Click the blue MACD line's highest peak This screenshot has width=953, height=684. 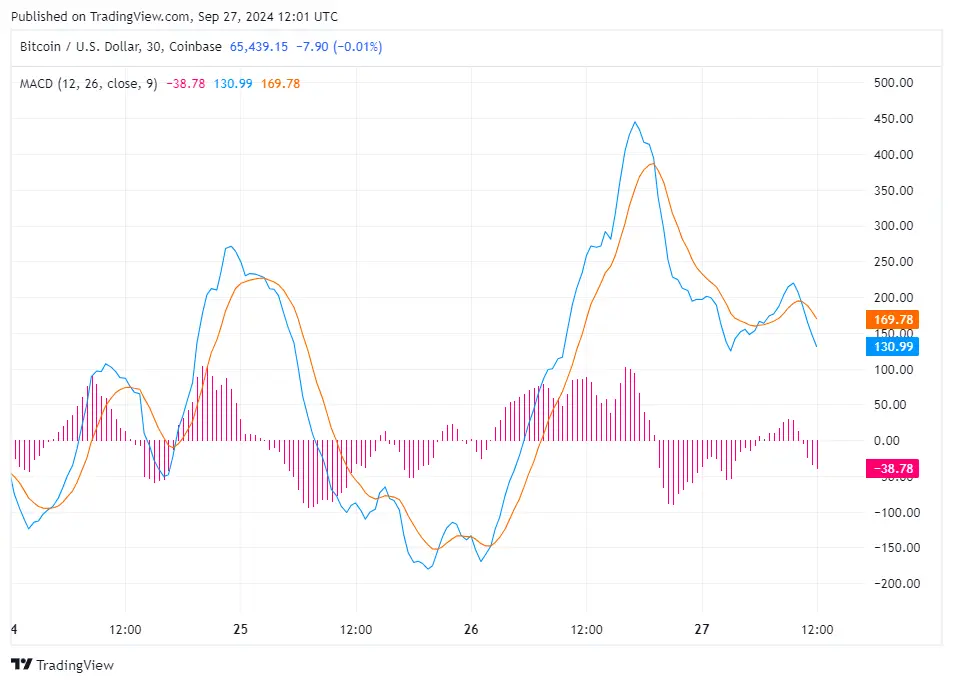click(x=635, y=122)
